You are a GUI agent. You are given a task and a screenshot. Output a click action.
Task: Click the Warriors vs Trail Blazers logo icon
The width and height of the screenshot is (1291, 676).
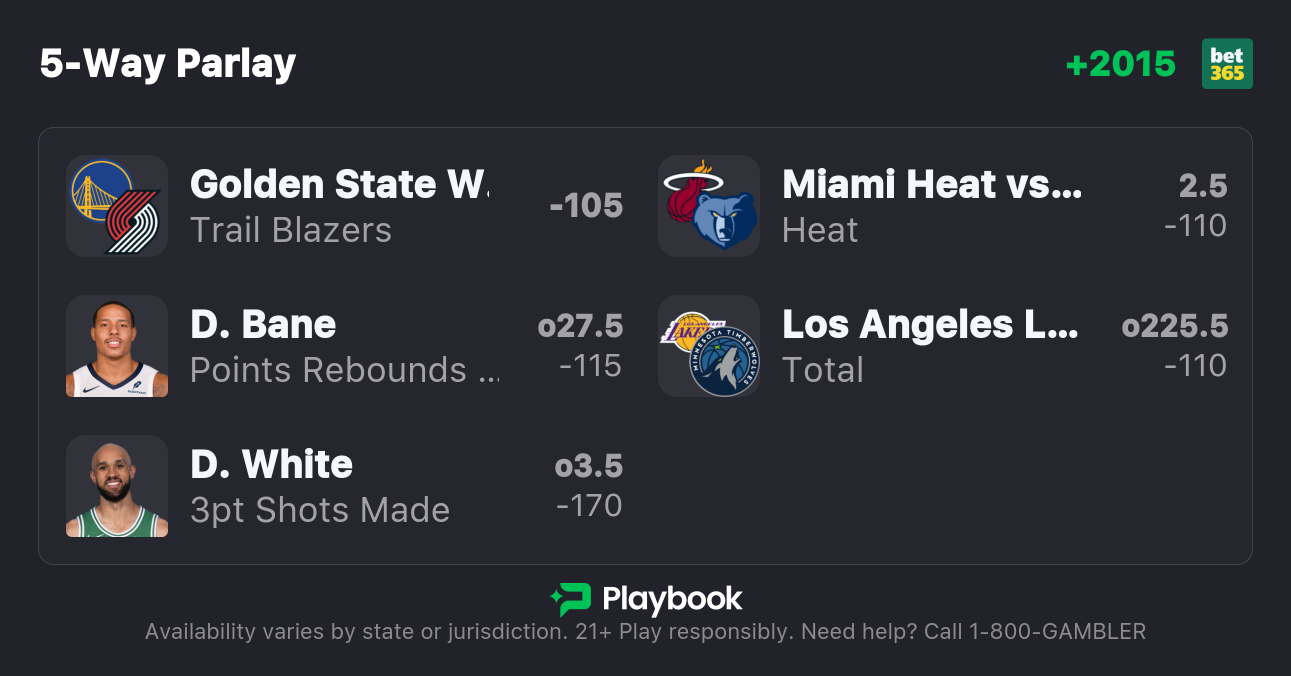point(116,206)
